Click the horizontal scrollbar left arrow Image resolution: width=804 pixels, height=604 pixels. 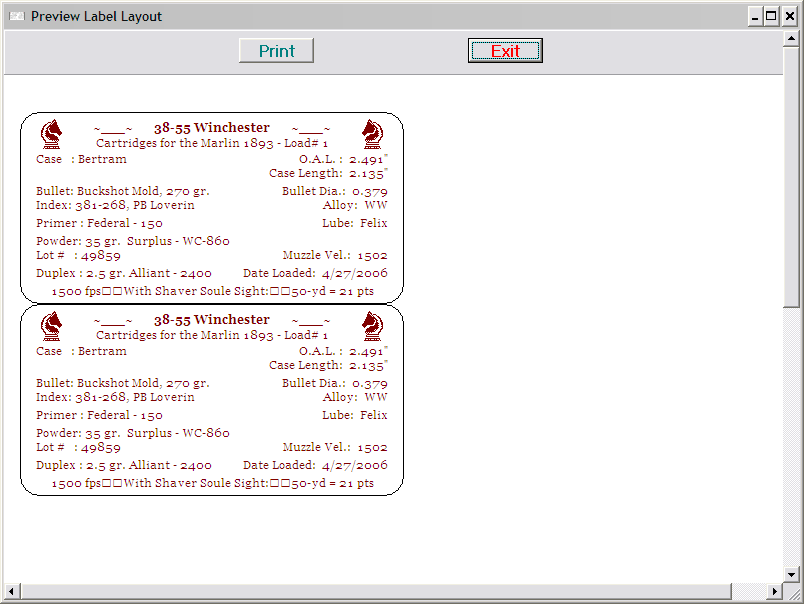[x=12, y=591]
